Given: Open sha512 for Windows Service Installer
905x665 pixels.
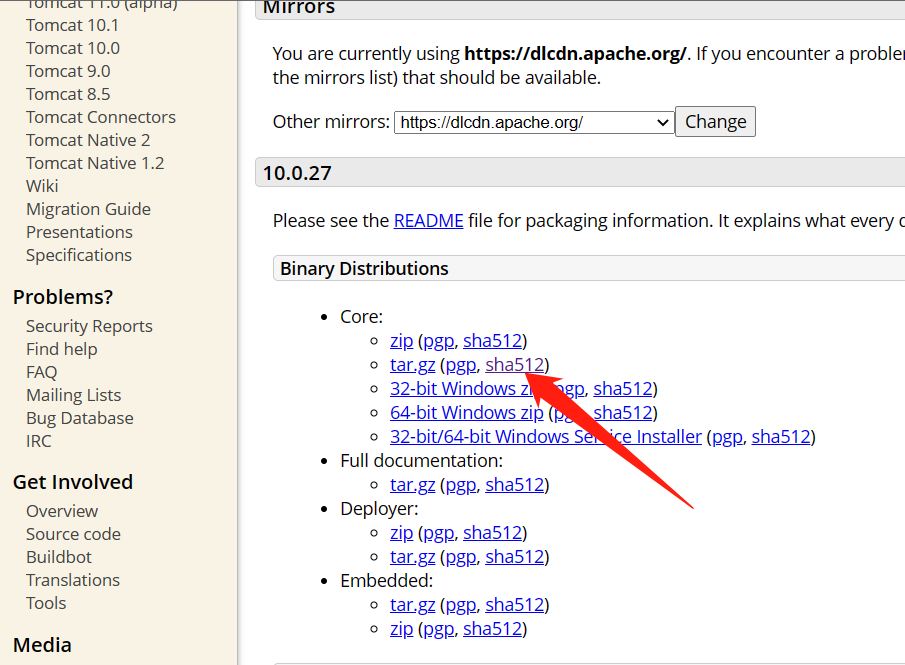Looking at the screenshot, I should [781, 437].
